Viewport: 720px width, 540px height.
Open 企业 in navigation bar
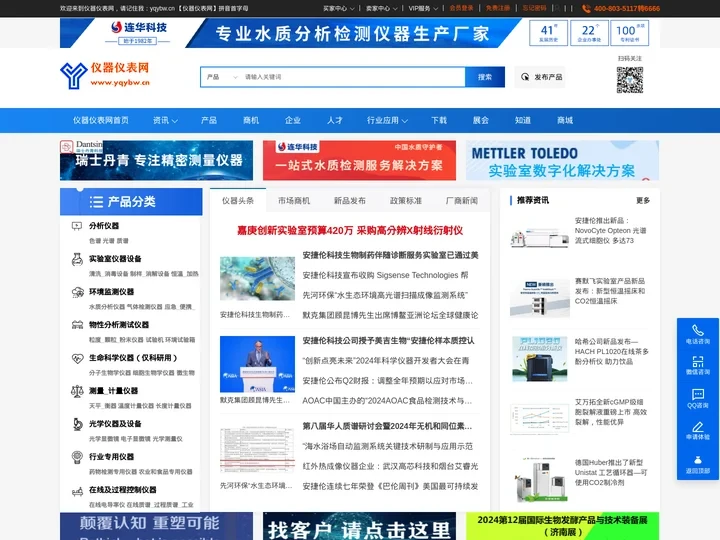[292, 120]
